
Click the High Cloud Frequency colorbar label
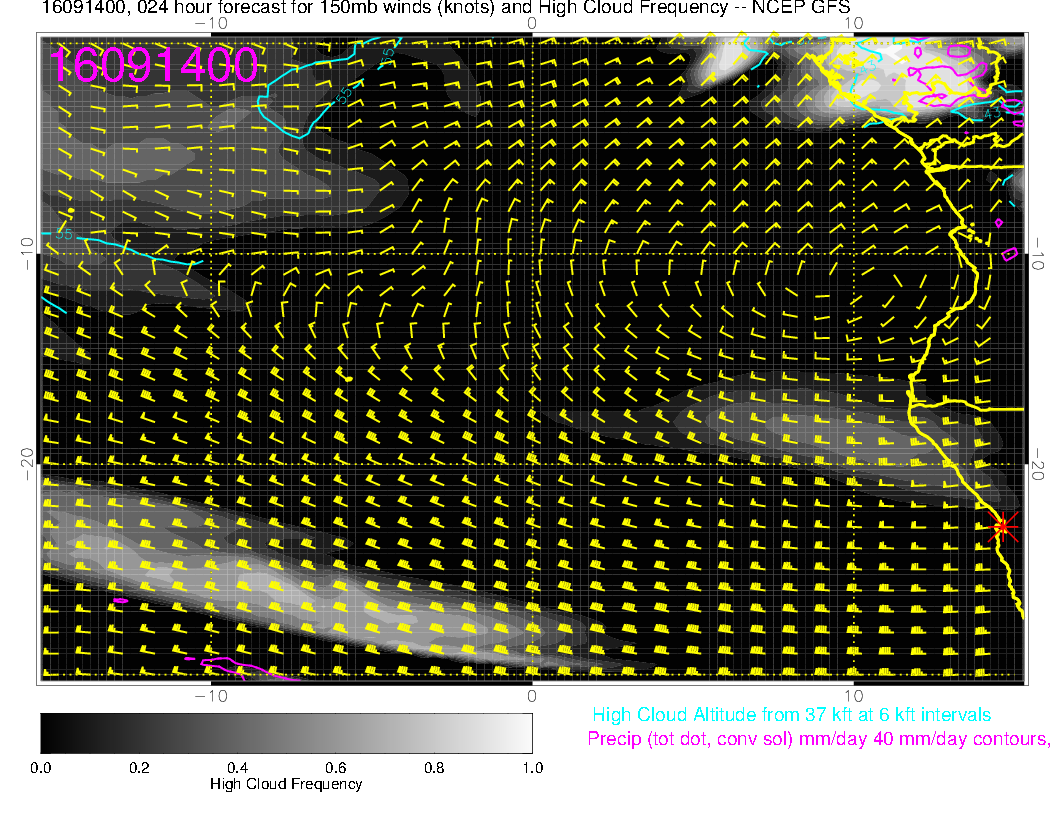click(x=286, y=784)
